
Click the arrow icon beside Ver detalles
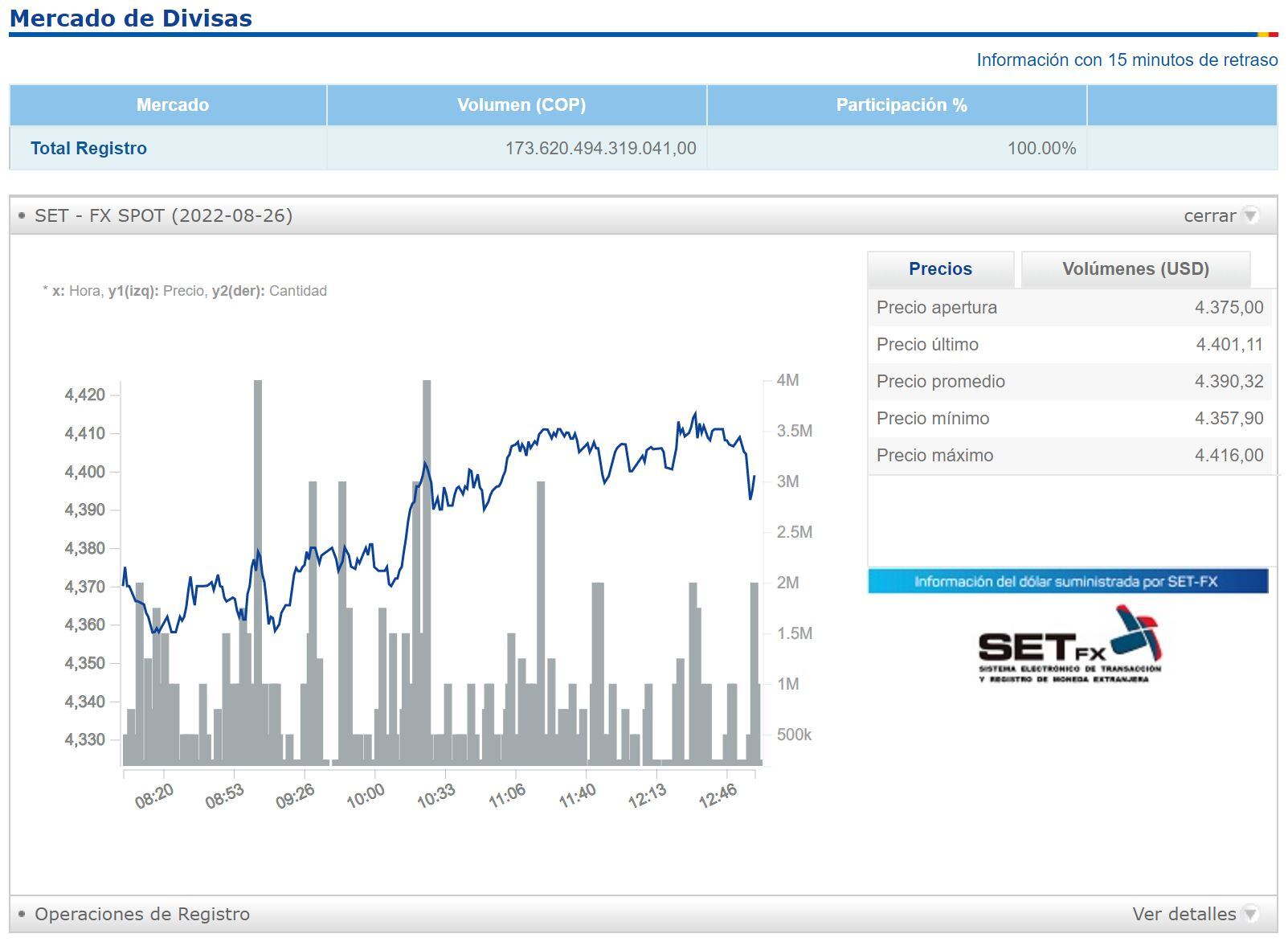pos(1249,914)
